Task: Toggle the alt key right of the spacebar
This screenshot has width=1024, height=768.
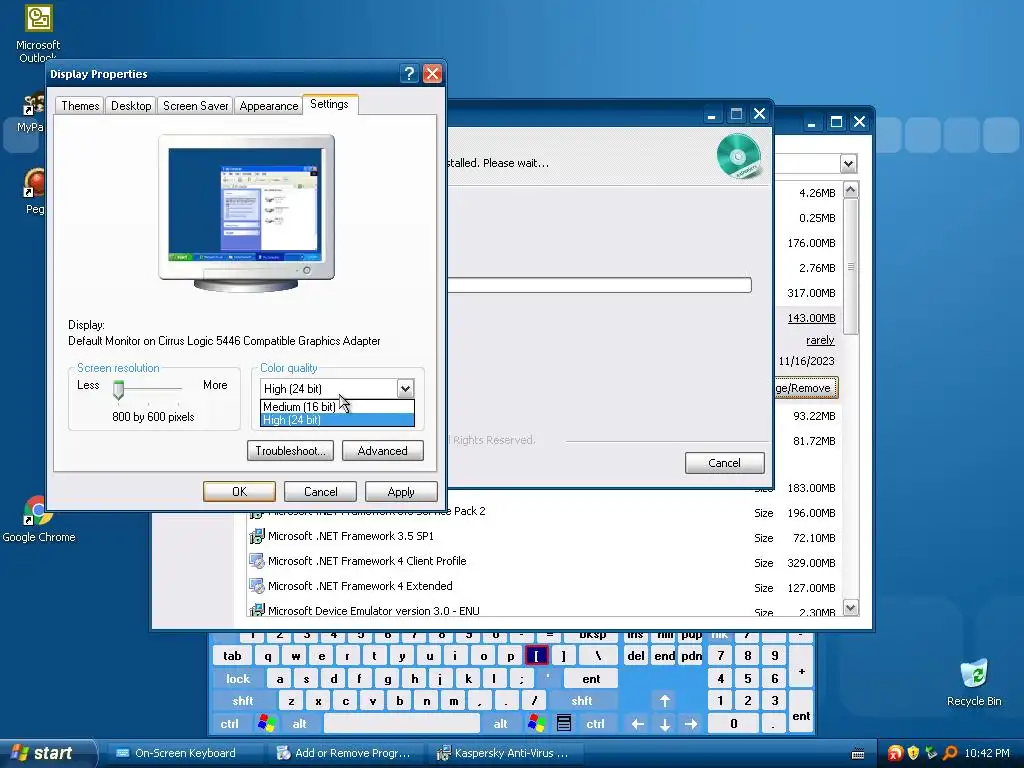Action: [500, 724]
